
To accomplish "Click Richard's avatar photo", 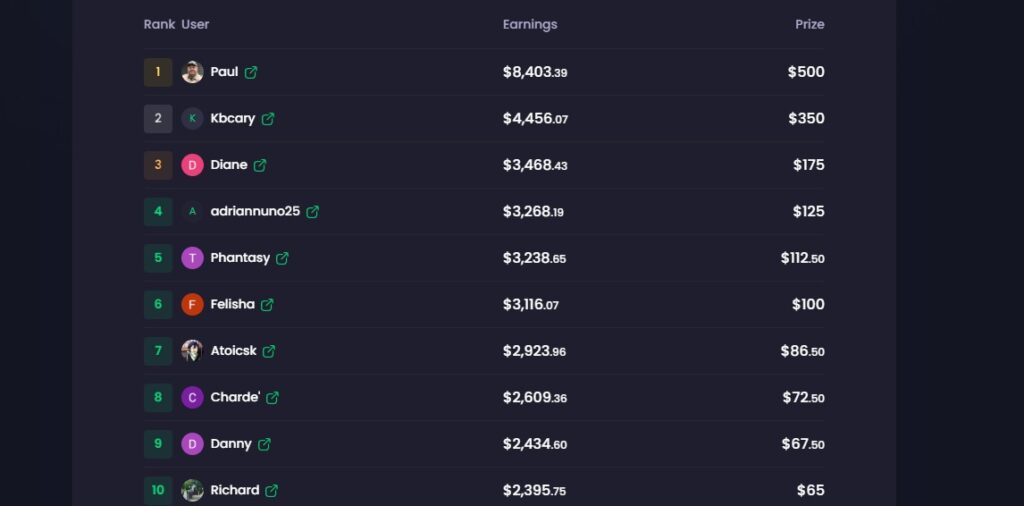I will pyautogui.click(x=192, y=490).
